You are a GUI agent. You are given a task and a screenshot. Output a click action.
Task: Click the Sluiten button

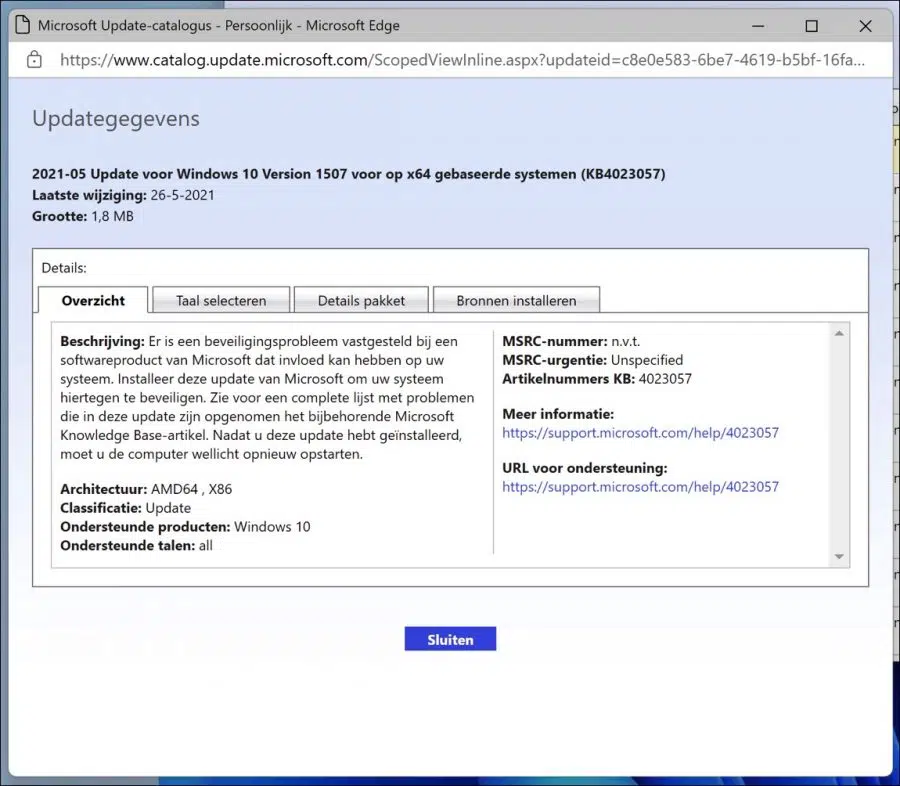[x=450, y=639]
